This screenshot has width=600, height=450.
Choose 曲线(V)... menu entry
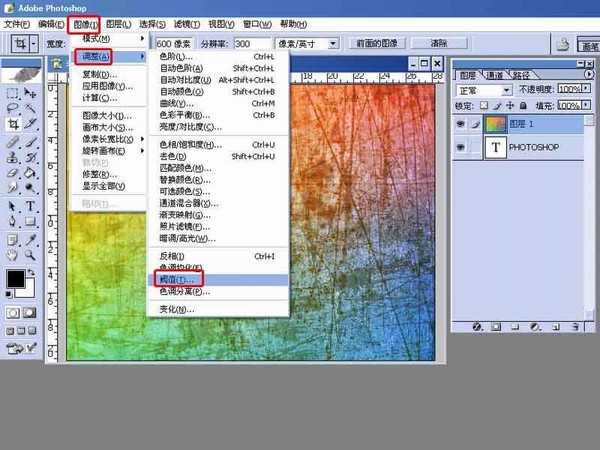click(218, 104)
